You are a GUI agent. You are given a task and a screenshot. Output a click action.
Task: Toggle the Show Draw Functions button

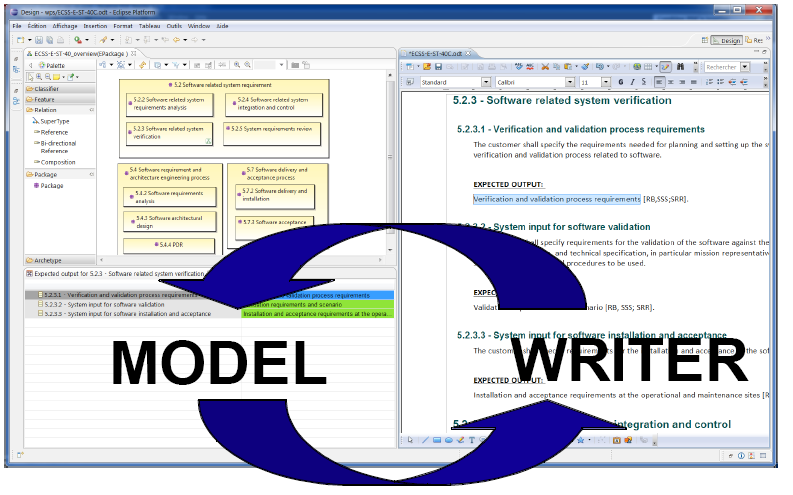click(666, 67)
